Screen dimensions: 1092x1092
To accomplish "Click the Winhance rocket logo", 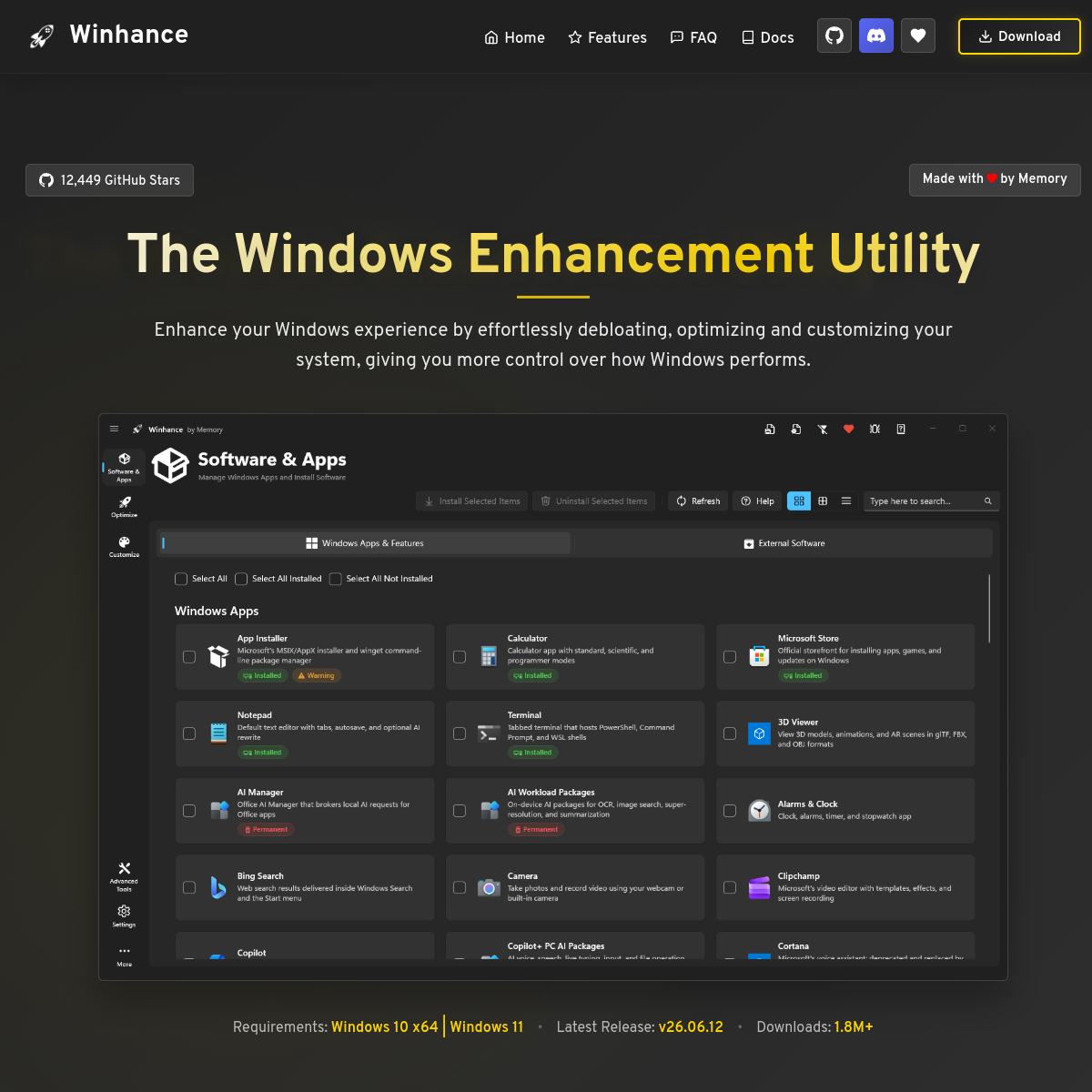I will [x=42, y=36].
